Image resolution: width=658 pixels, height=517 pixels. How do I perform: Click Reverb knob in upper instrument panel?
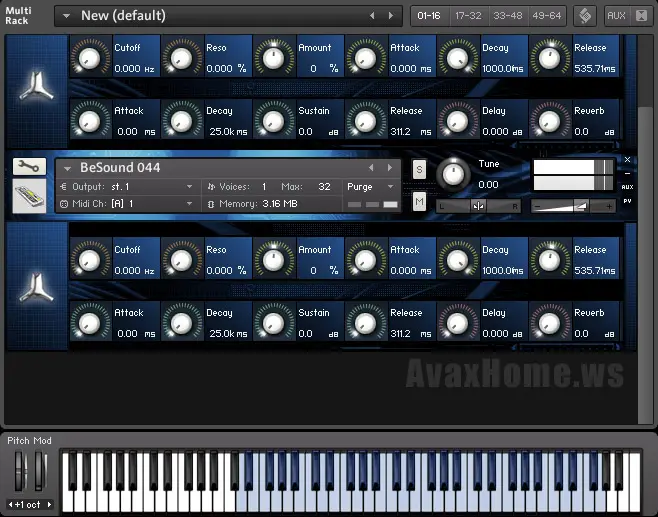pyautogui.click(x=549, y=121)
